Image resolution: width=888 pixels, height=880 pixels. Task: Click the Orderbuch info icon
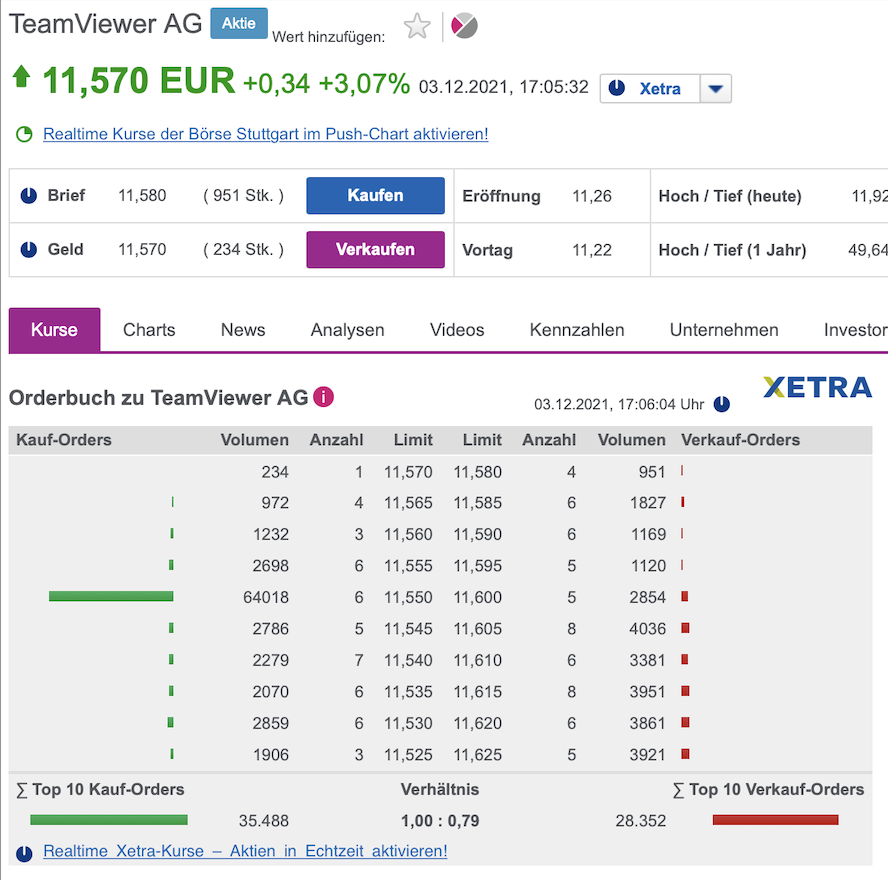(323, 397)
